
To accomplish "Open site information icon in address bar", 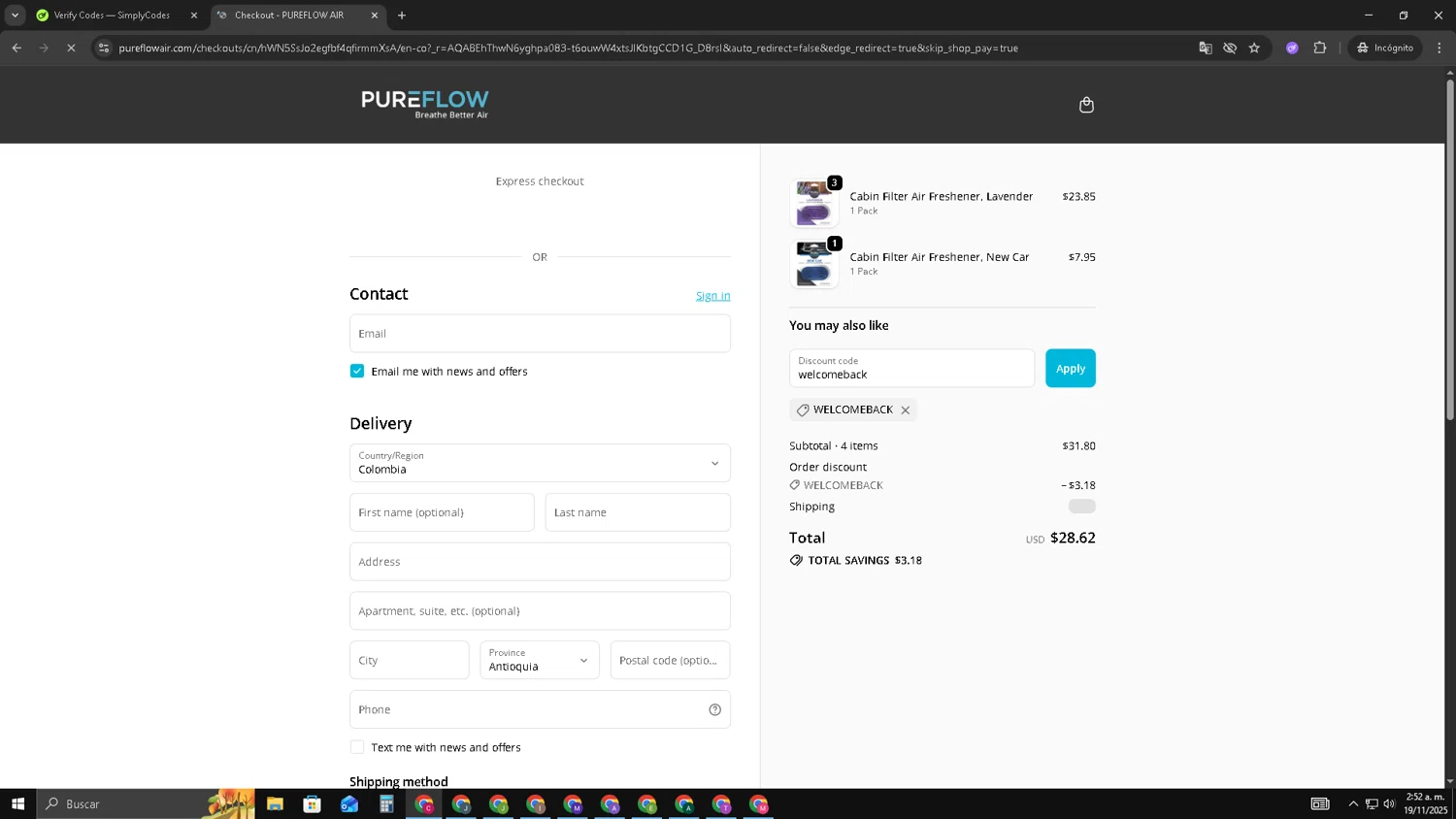I will tap(104, 48).
